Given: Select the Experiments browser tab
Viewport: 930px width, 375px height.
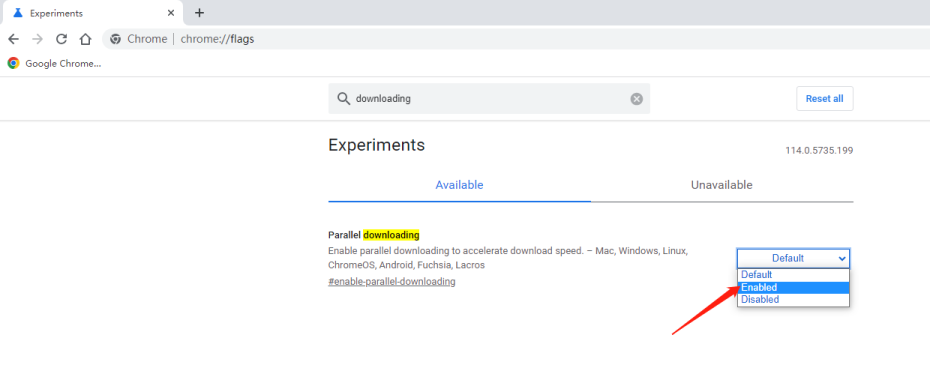Looking at the screenshot, I should point(92,12).
